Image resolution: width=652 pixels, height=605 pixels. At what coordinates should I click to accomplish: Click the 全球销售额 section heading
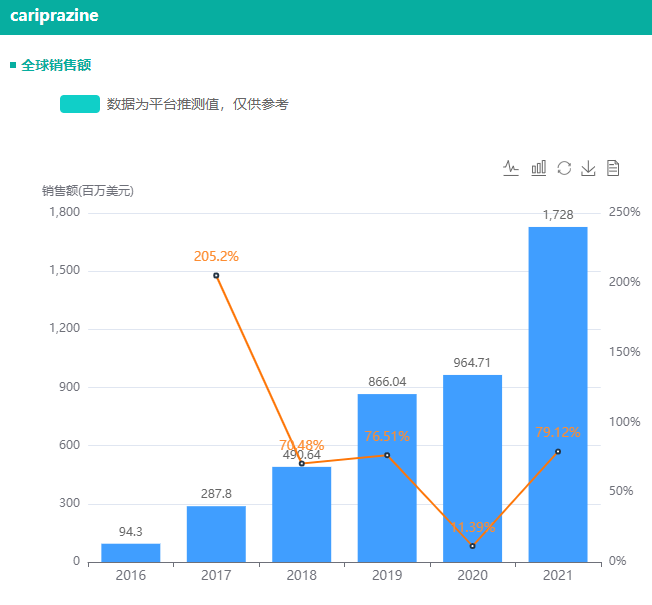tap(56, 65)
